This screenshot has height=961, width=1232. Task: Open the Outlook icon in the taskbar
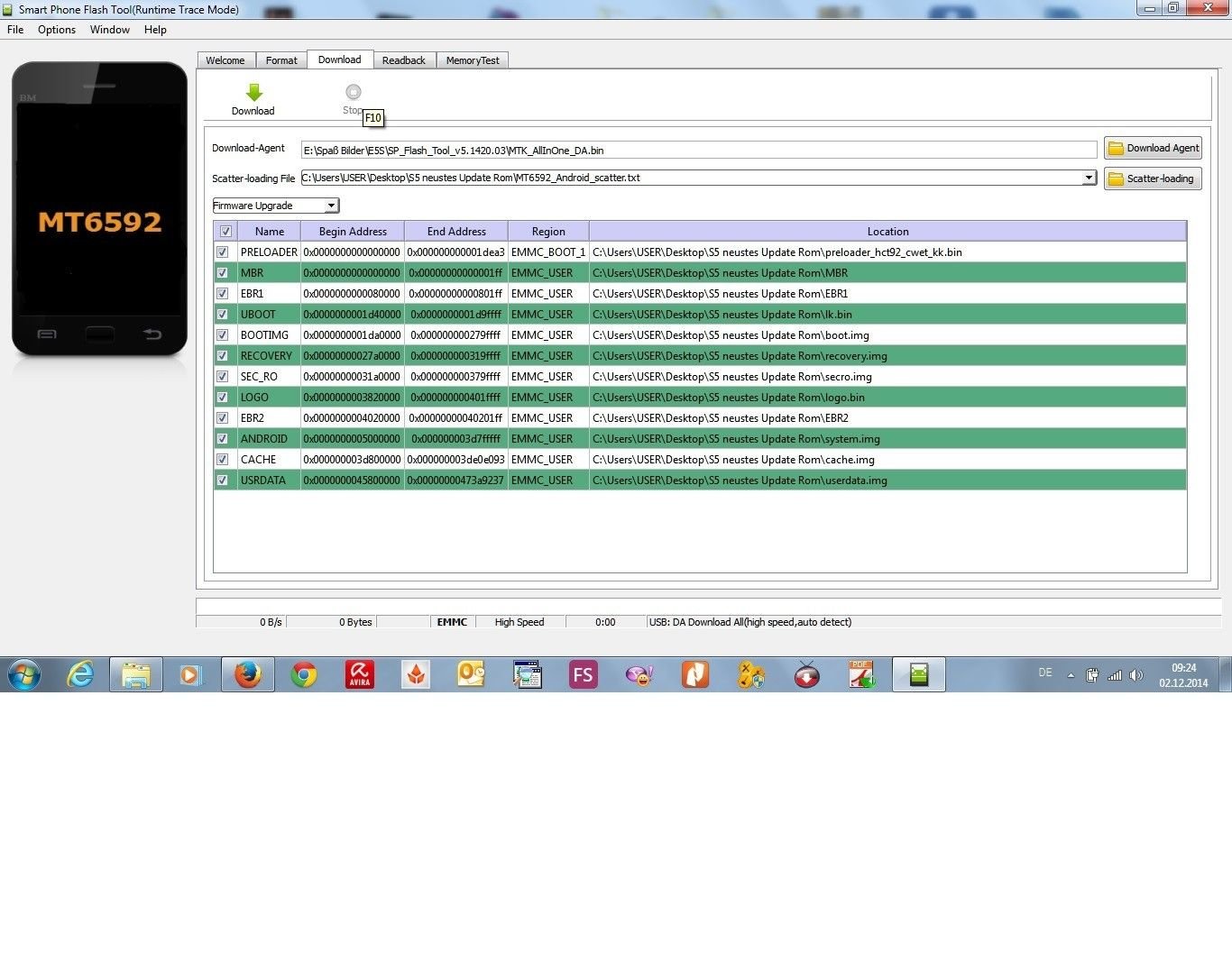[x=472, y=674]
